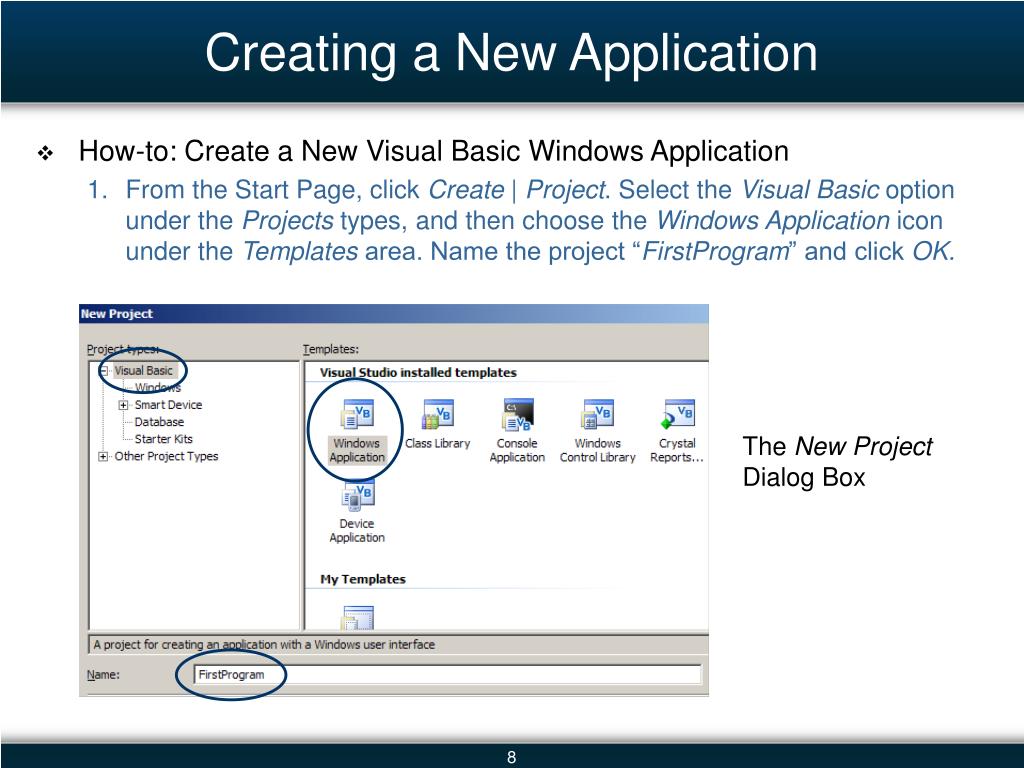Image resolution: width=1024 pixels, height=768 pixels.
Task: Click the Name: label
Action: [103, 675]
